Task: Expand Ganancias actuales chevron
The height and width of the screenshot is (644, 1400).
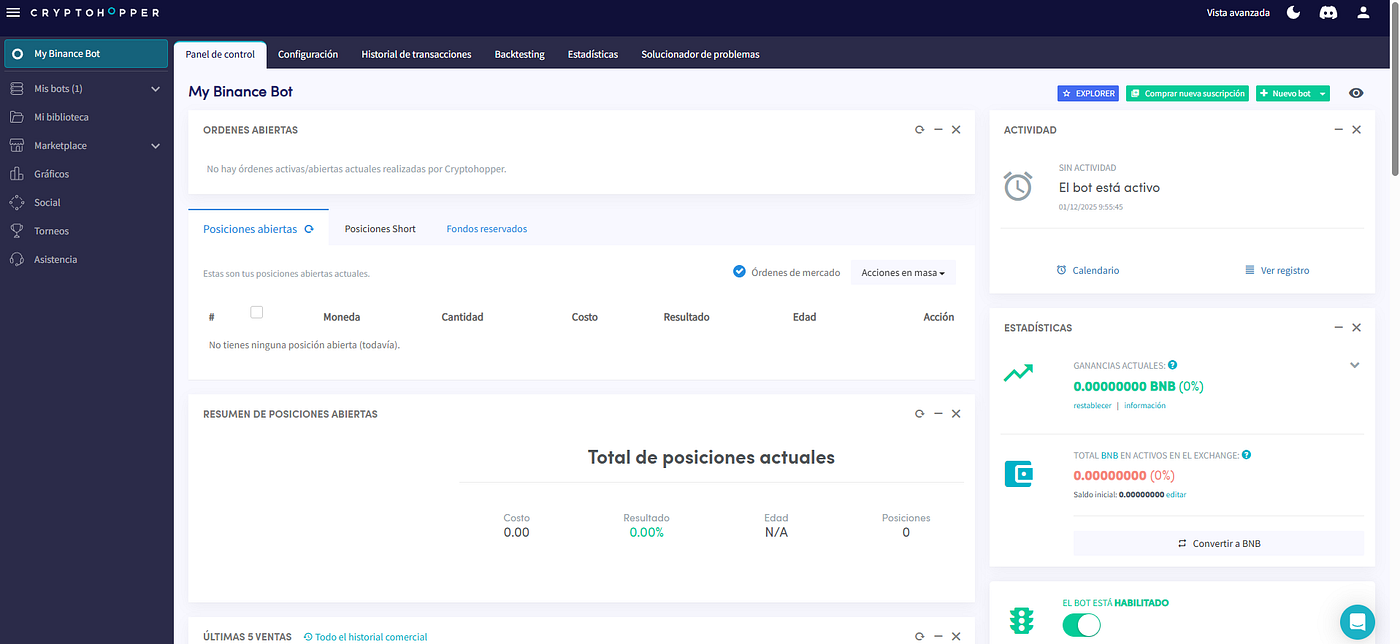Action: (1355, 365)
